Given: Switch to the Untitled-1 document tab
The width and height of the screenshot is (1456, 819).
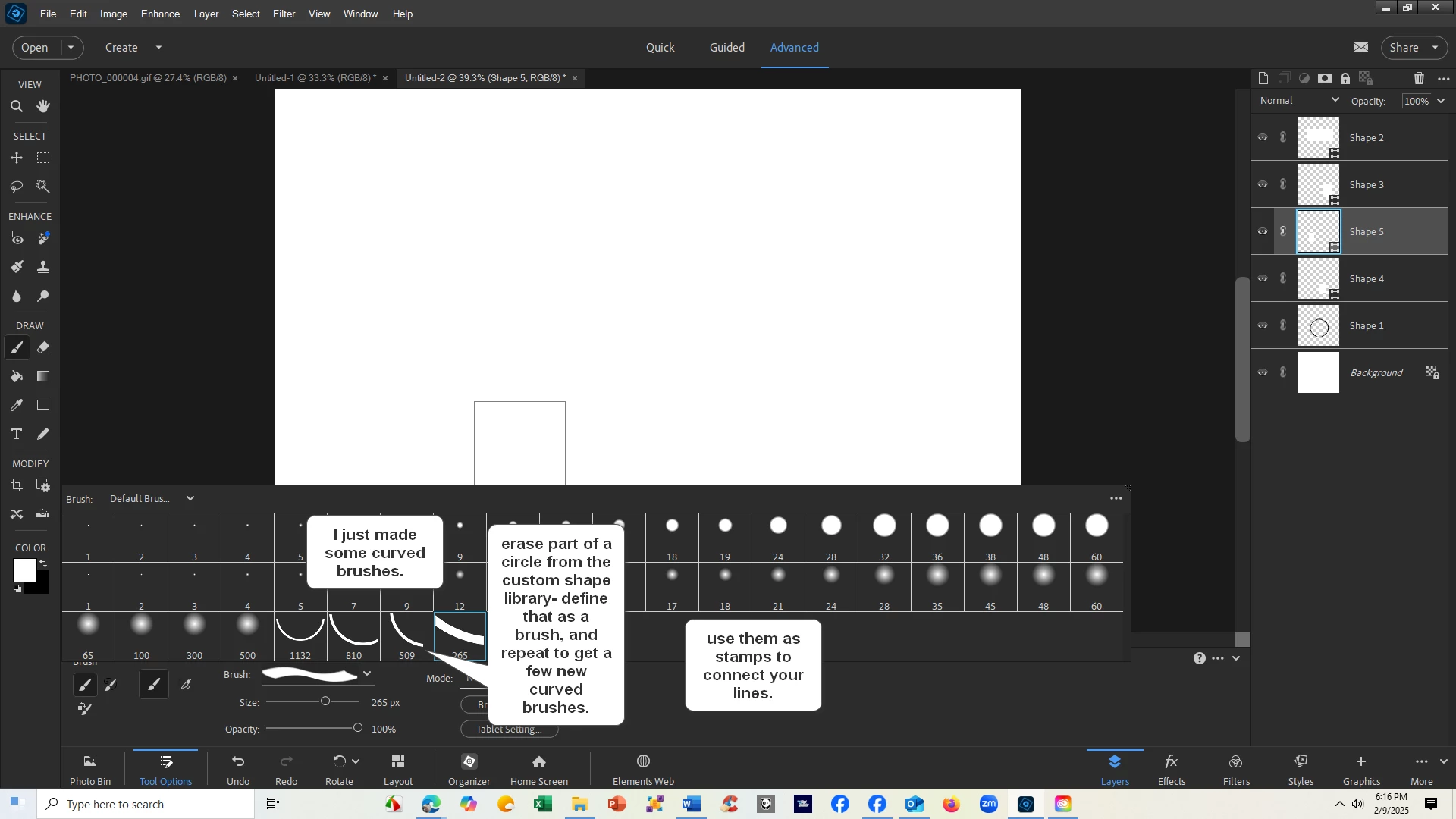Looking at the screenshot, I should coord(315,78).
